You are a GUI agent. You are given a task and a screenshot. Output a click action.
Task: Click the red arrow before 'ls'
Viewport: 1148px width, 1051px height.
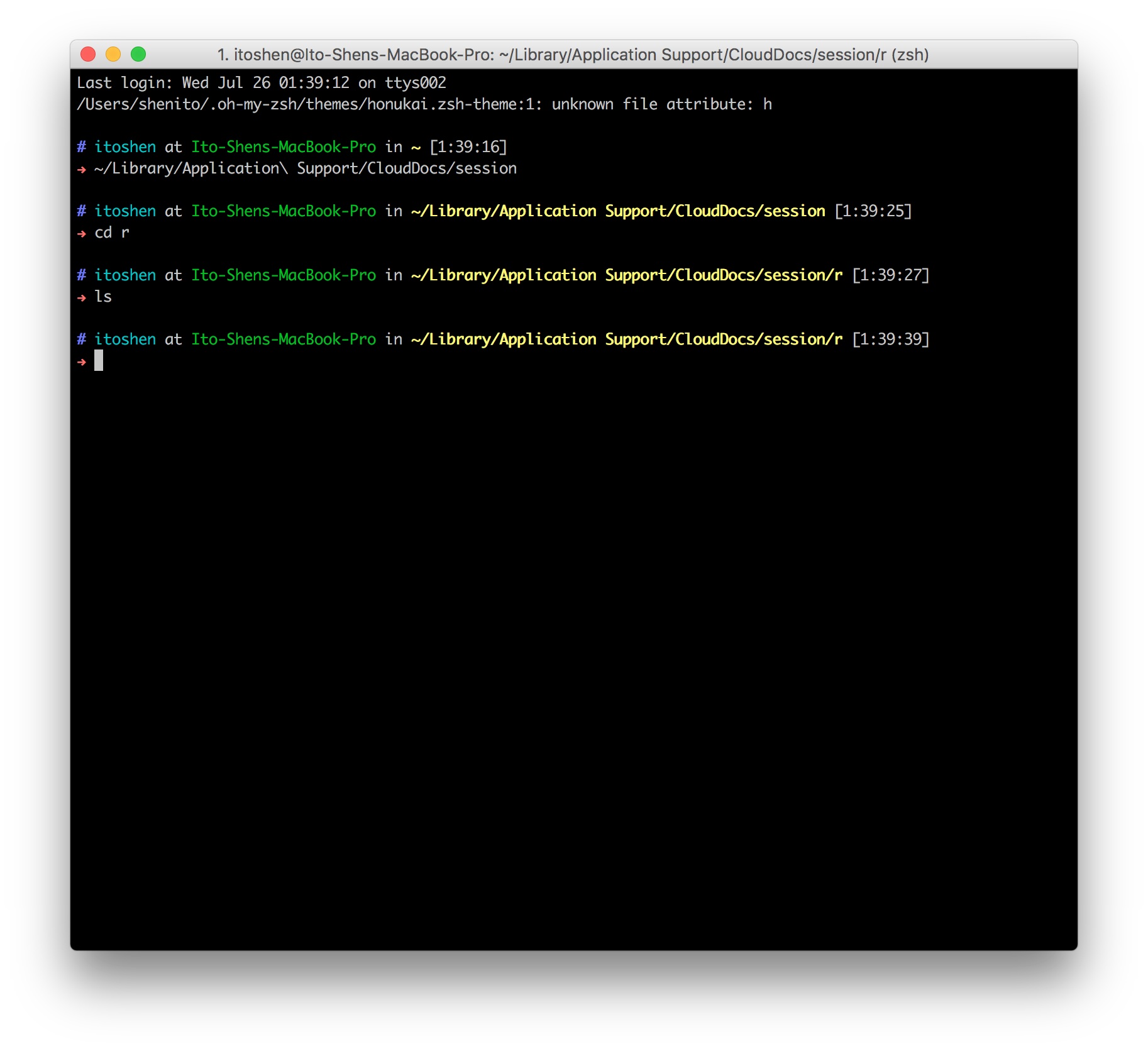(82, 298)
